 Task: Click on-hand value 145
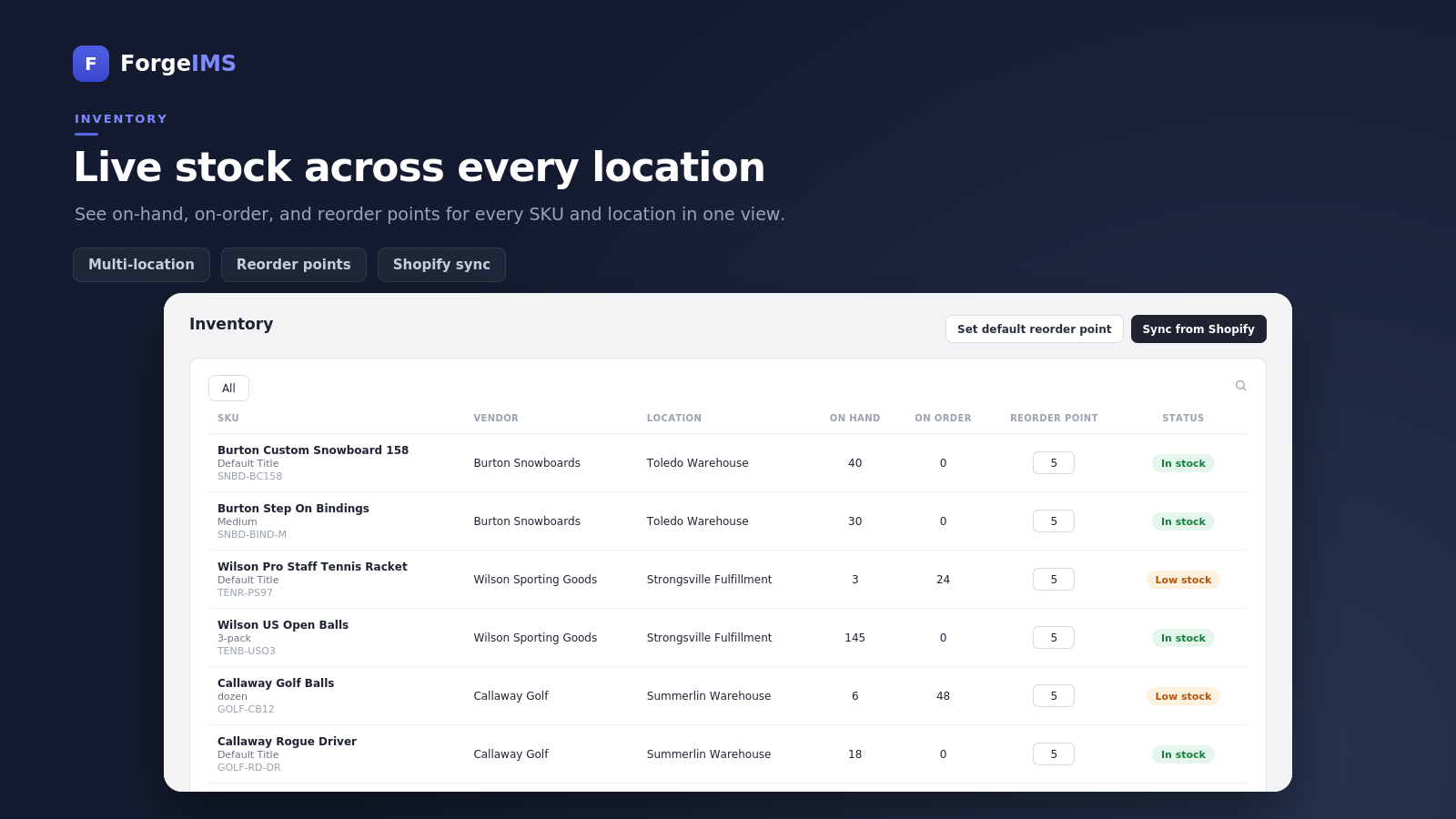pos(854,638)
